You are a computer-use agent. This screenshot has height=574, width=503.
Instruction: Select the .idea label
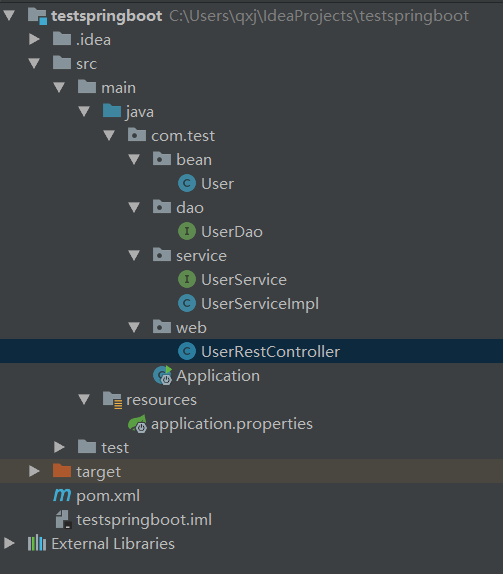click(93, 40)
